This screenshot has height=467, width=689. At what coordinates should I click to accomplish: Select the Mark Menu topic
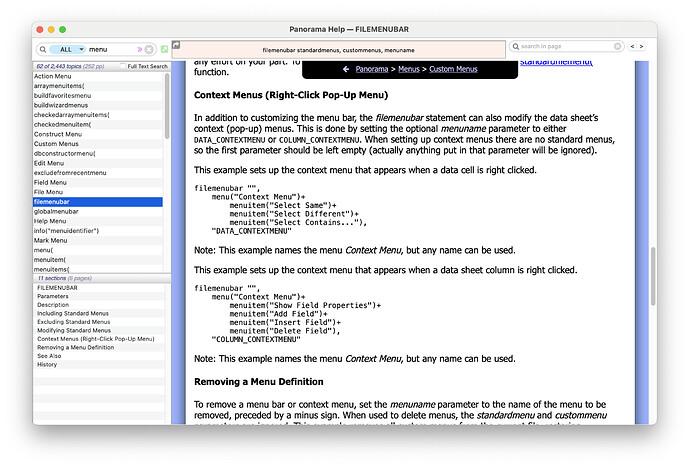coord(98,241)
